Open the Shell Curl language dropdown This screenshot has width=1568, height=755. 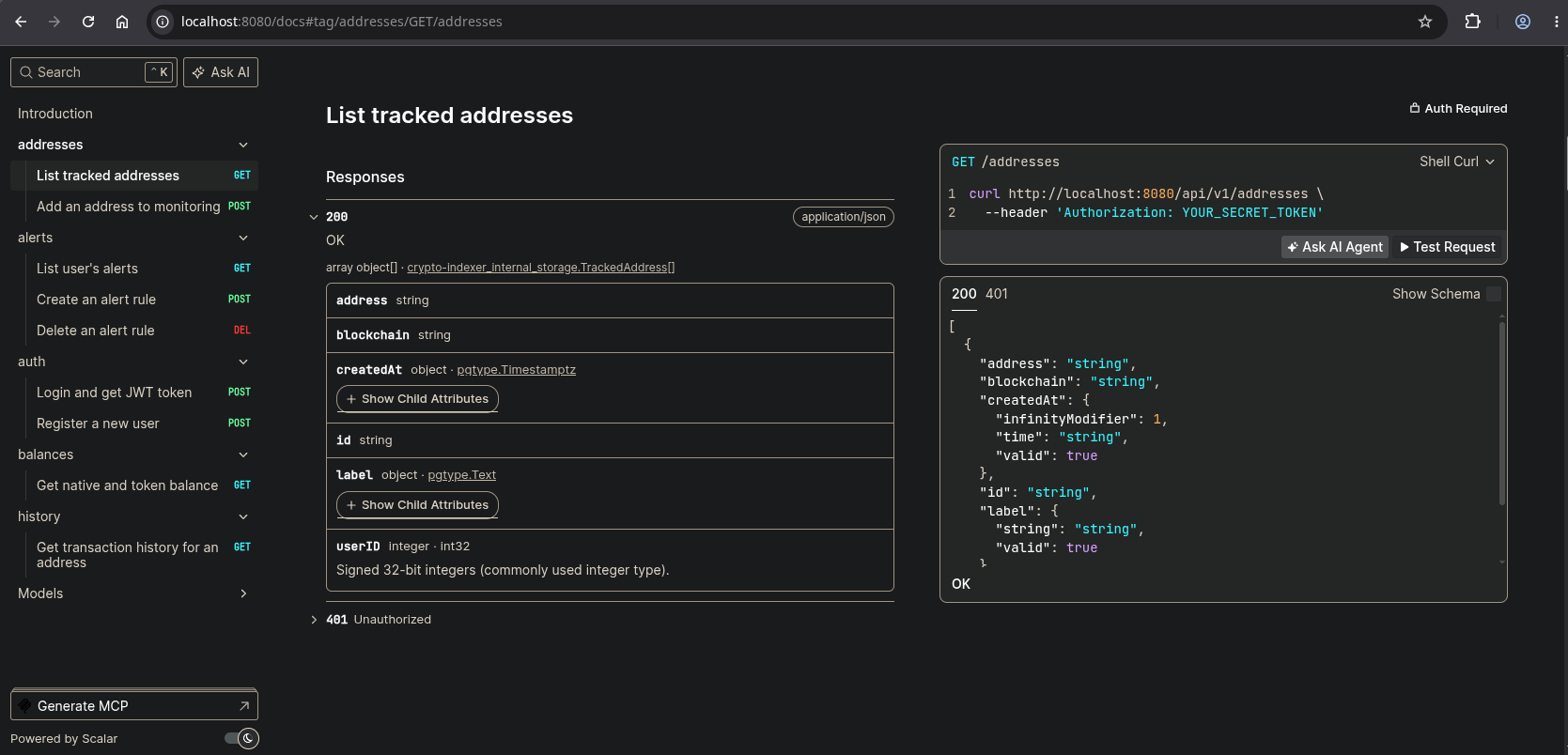point(1457,162)
